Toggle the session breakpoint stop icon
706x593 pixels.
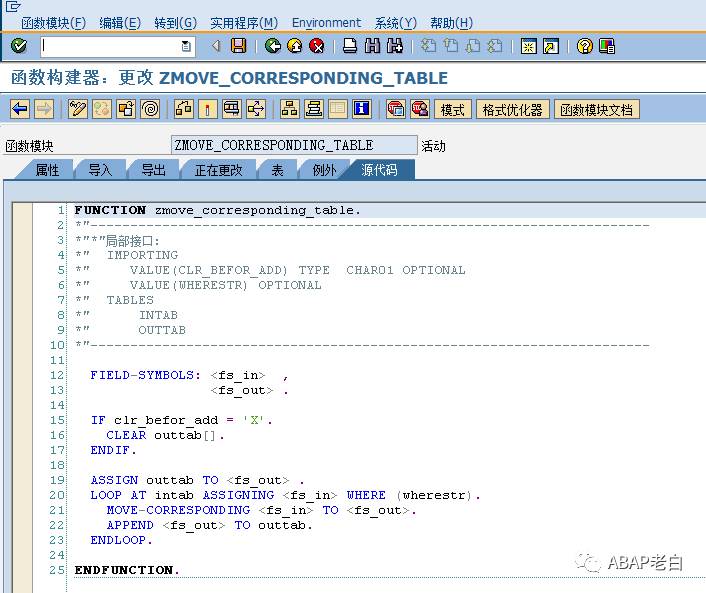[x=396, y=109]
